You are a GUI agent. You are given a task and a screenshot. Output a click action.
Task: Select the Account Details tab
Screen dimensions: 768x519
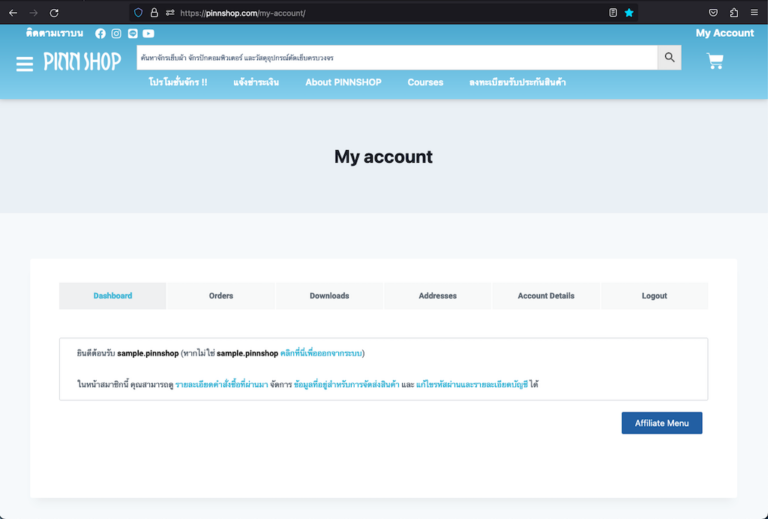click(x=546, y=296)
